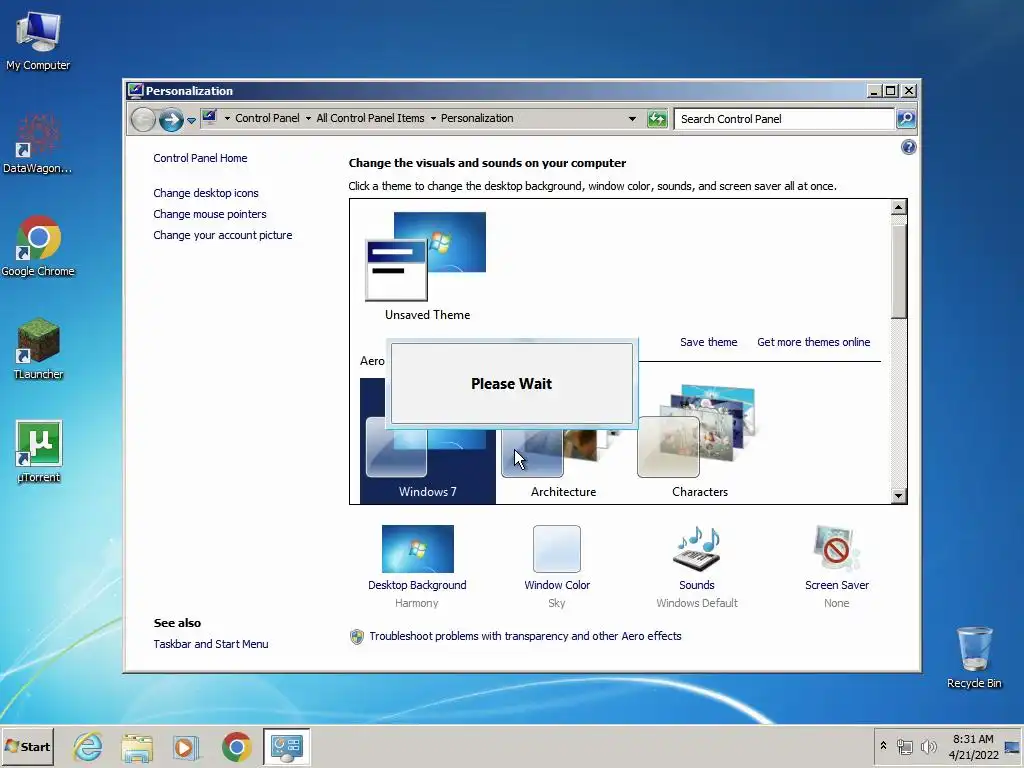1024x768 pixels.
Task: Click Get more themes online link
Action: point(813,342)
